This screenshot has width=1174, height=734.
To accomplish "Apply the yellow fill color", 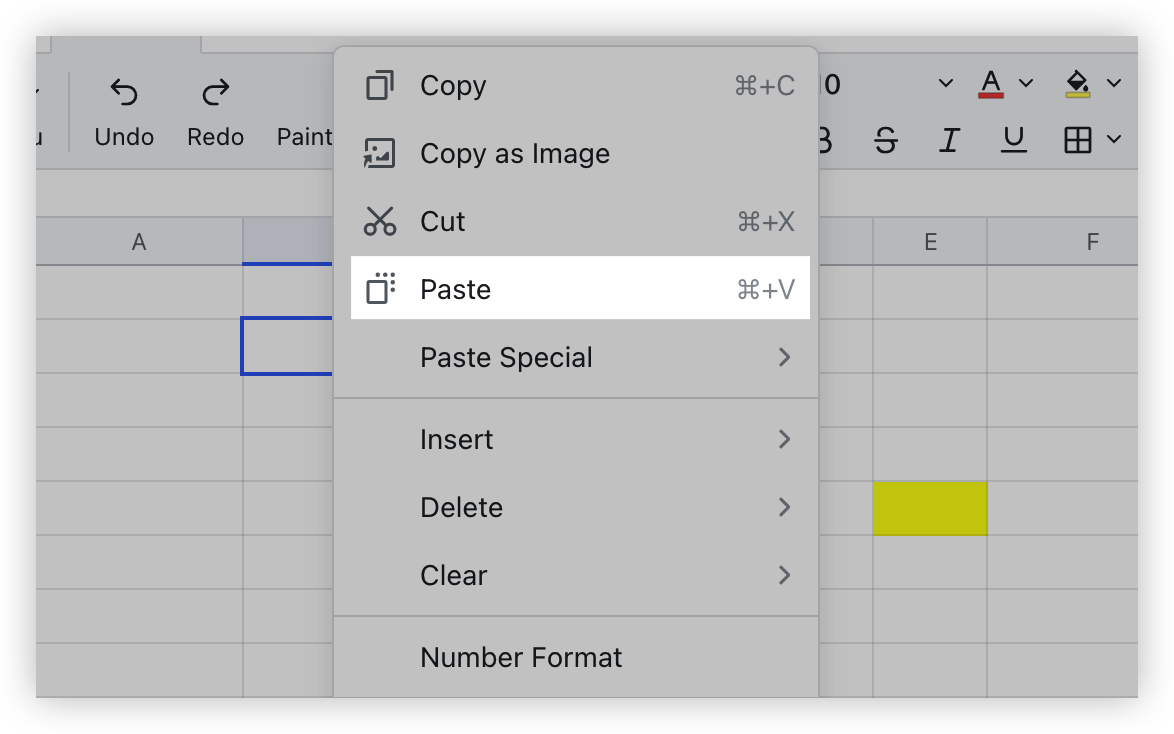I will (1078, 84).
